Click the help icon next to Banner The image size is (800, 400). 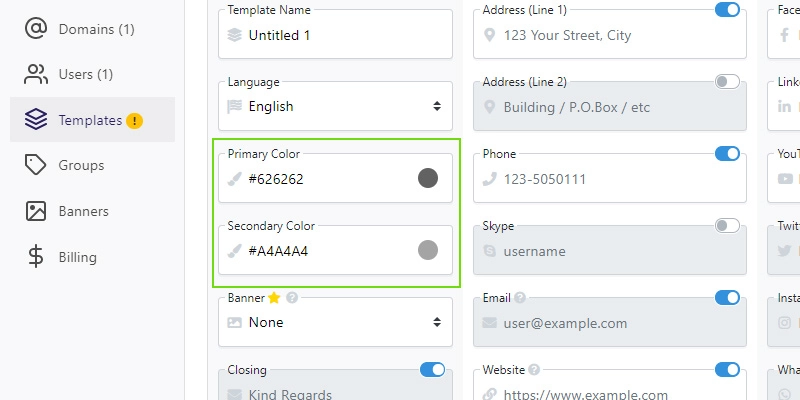click(x=292, y=297)
